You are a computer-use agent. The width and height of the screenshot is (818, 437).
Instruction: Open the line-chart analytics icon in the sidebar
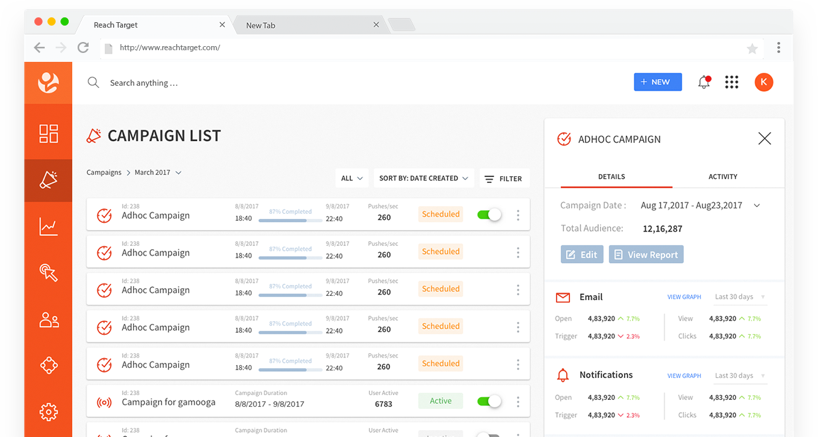pos(49,226)
